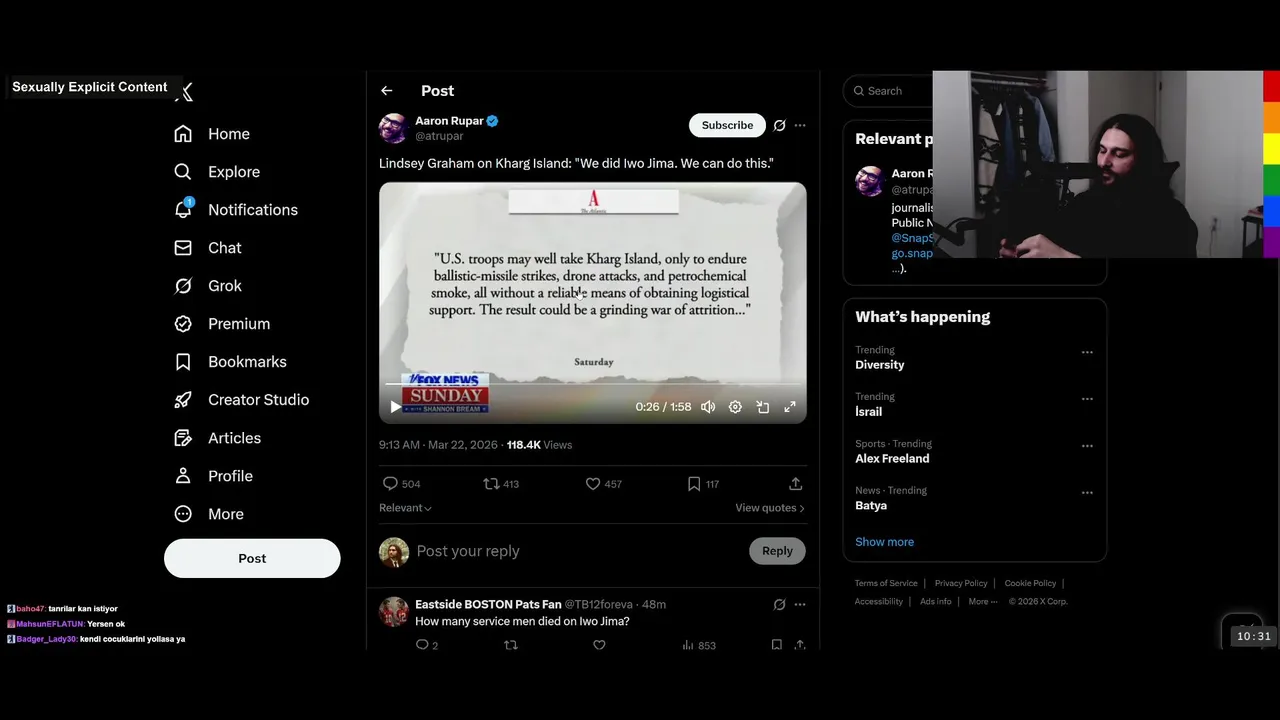Repost Aaron Rupar's post
Screen dimensions: 1280x720
[x=491, y=484]
